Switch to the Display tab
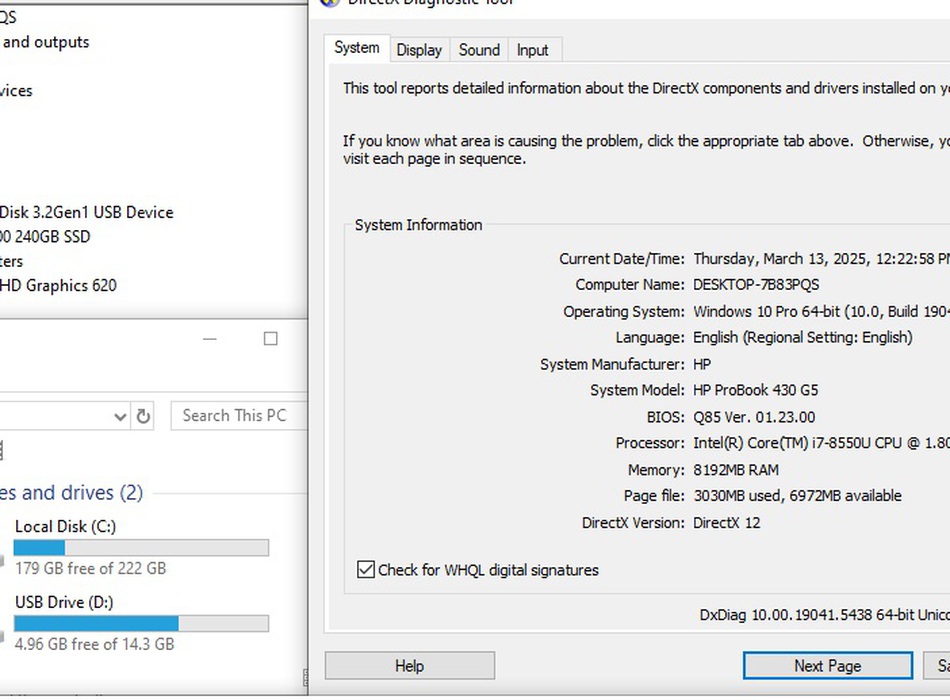 pyautogui.click(x=419, y=50)
